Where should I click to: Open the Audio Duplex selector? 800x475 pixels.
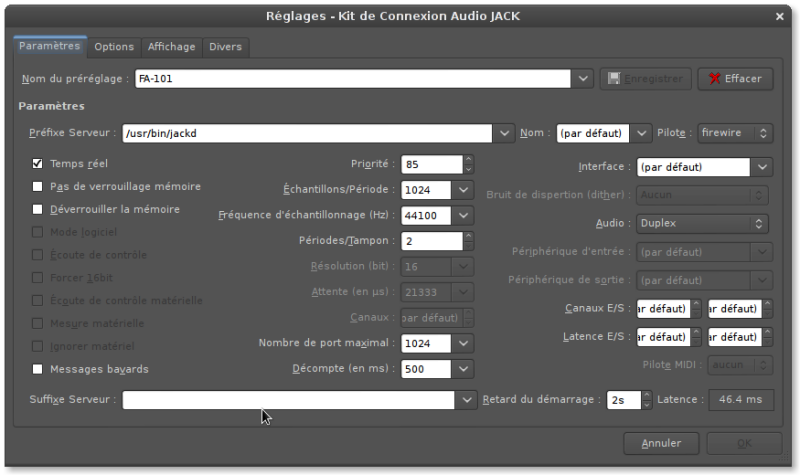point(703,223)
